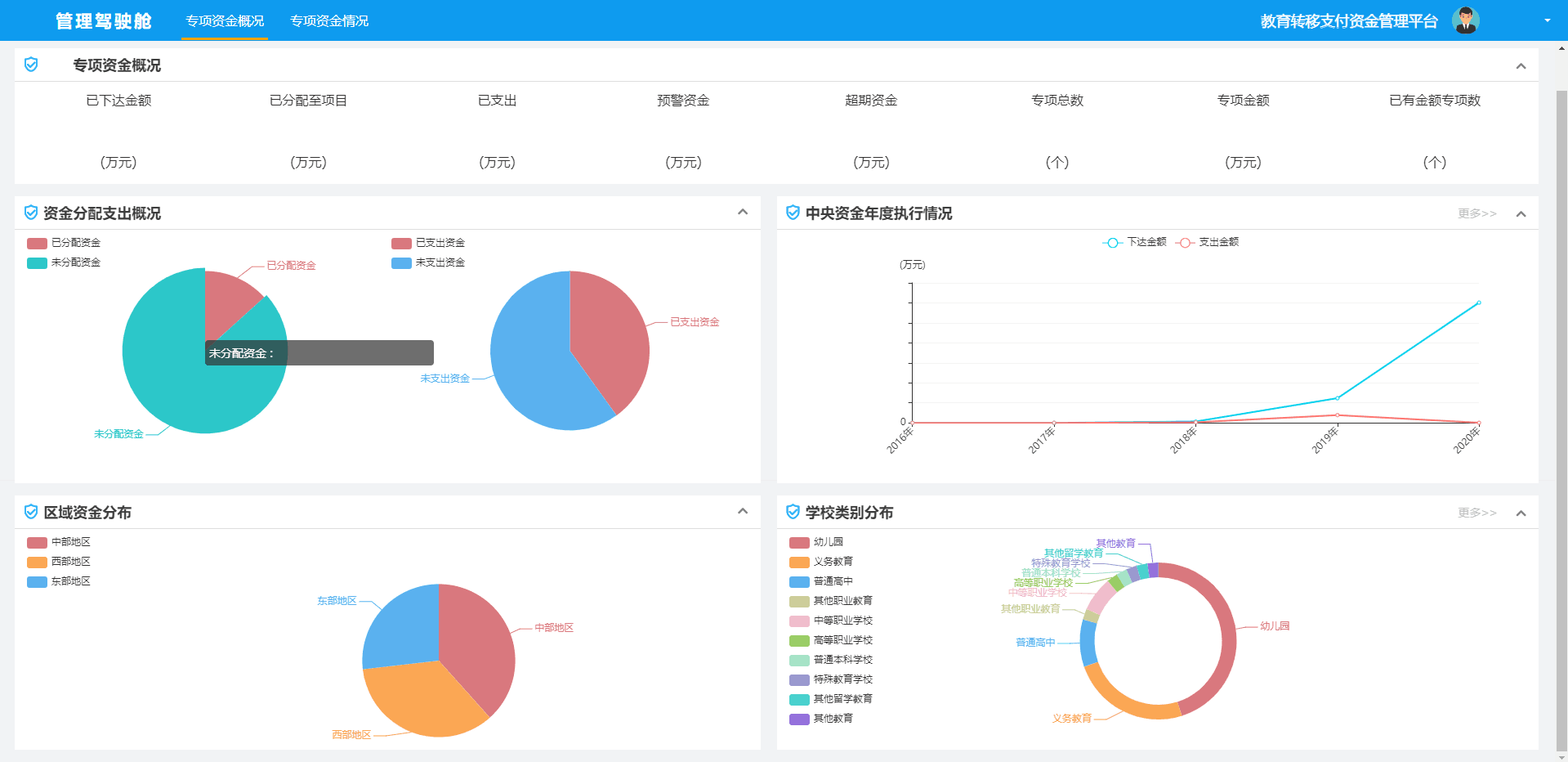The image size is (1568, 762).
Task: Click the 专项金额 statistic
Action: tap(1243, 131)
